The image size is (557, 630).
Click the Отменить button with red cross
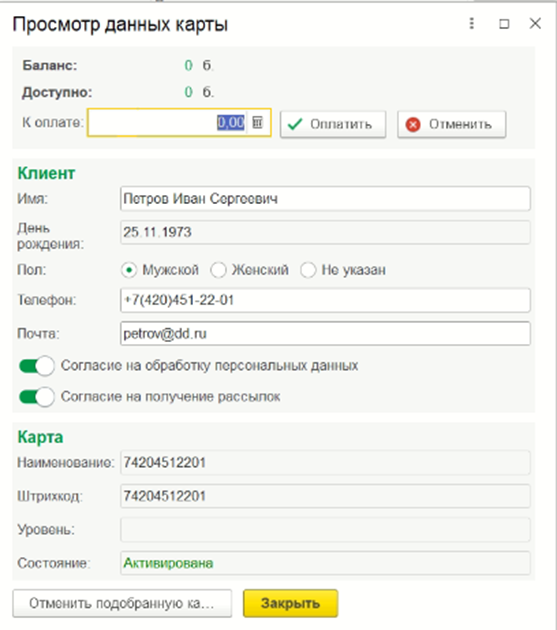coord(451,124)
